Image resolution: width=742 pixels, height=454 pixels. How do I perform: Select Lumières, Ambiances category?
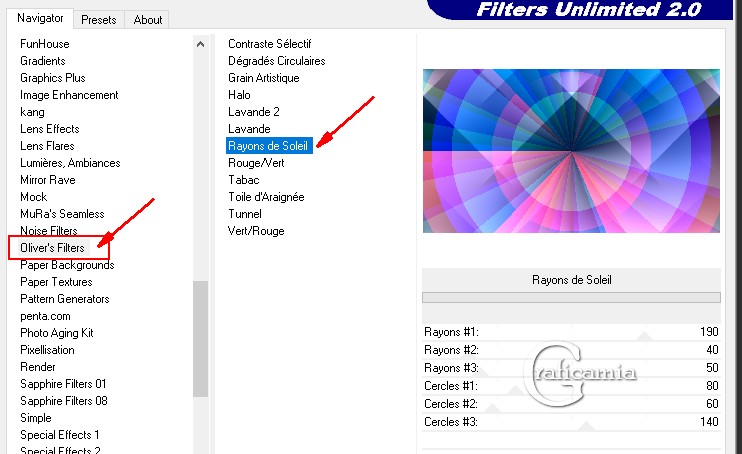[70, 163]
